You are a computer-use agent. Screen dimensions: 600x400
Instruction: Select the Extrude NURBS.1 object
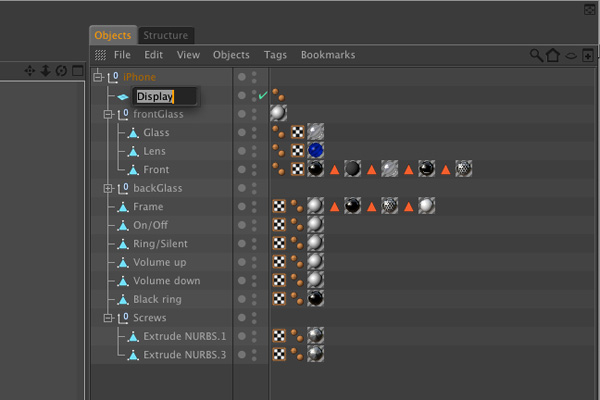(184, 336)
